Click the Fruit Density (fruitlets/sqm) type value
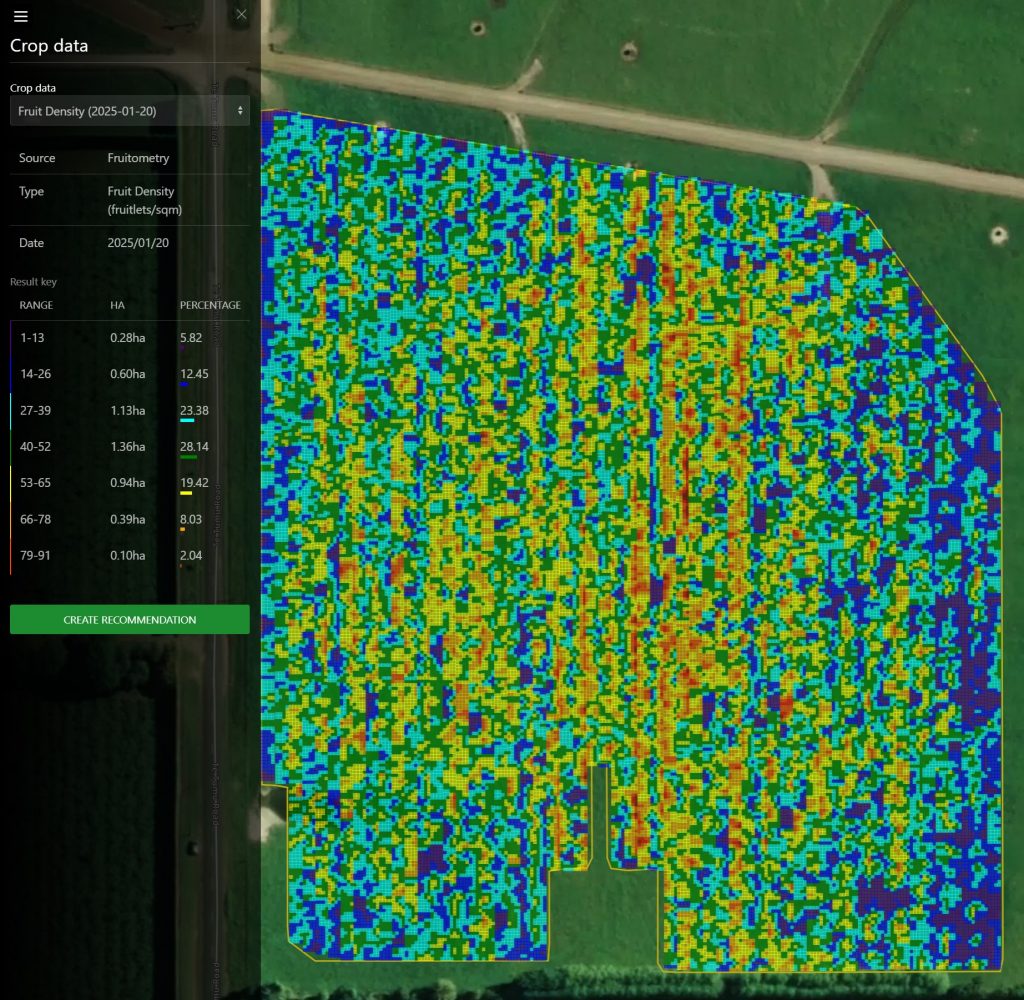Viewport: 1024px width, 1000px height. pos(144,200)
